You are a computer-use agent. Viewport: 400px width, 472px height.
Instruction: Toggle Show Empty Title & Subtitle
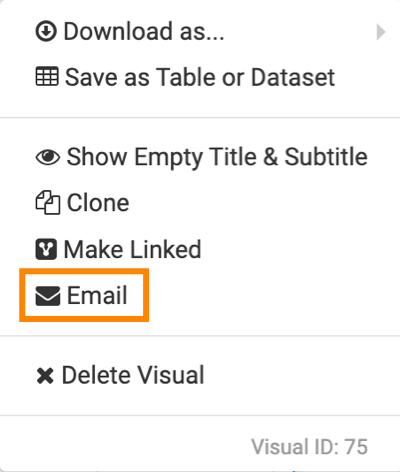200,157
